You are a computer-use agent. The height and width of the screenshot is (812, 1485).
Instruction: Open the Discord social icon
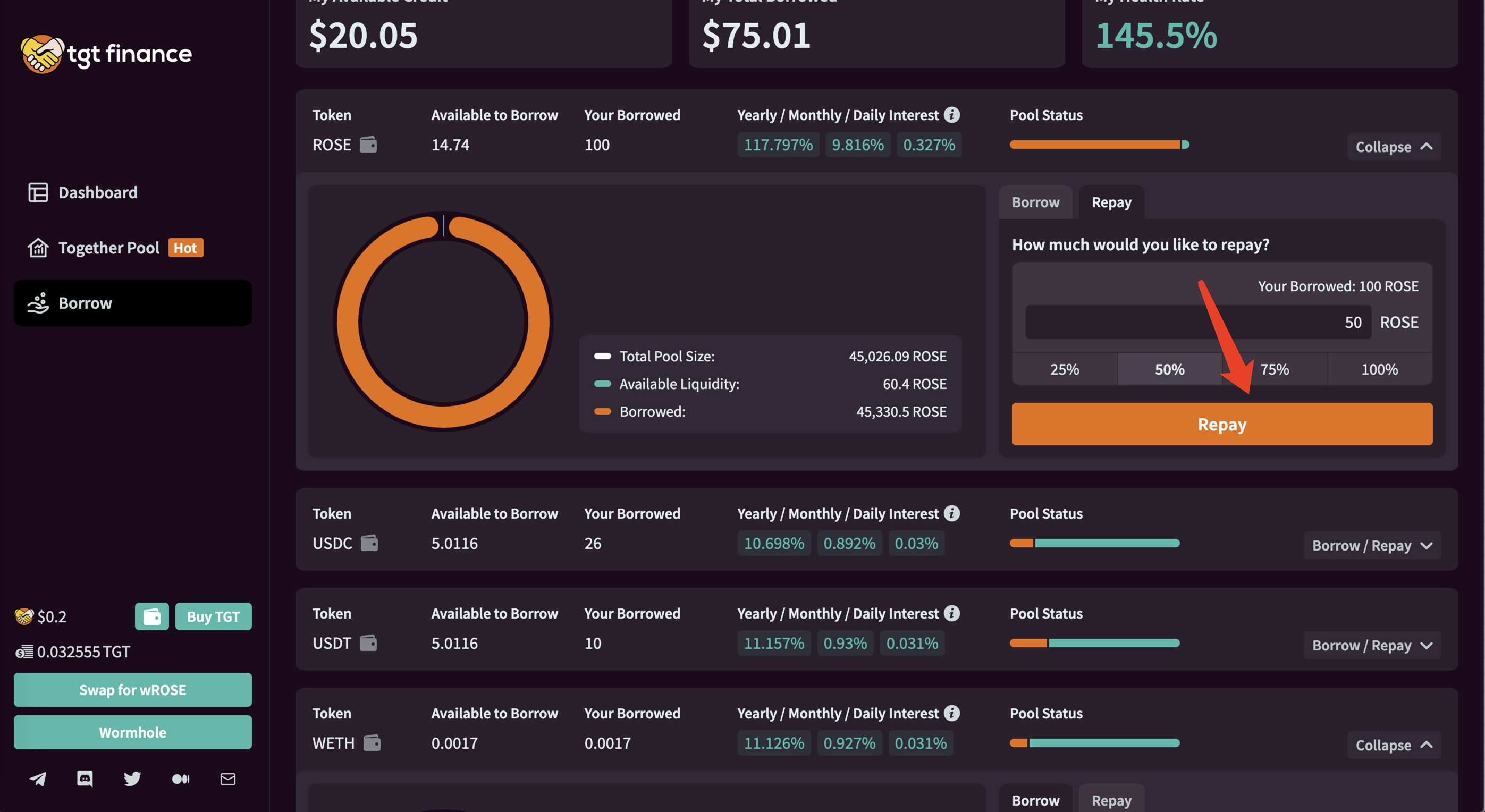tap(85, 779)
